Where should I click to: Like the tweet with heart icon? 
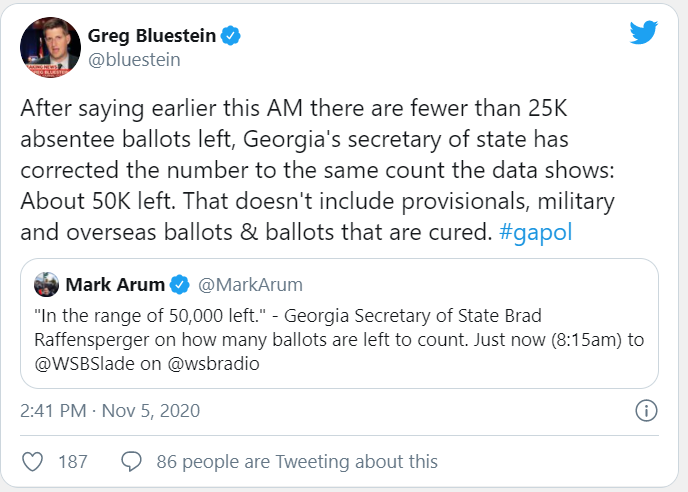32,462
